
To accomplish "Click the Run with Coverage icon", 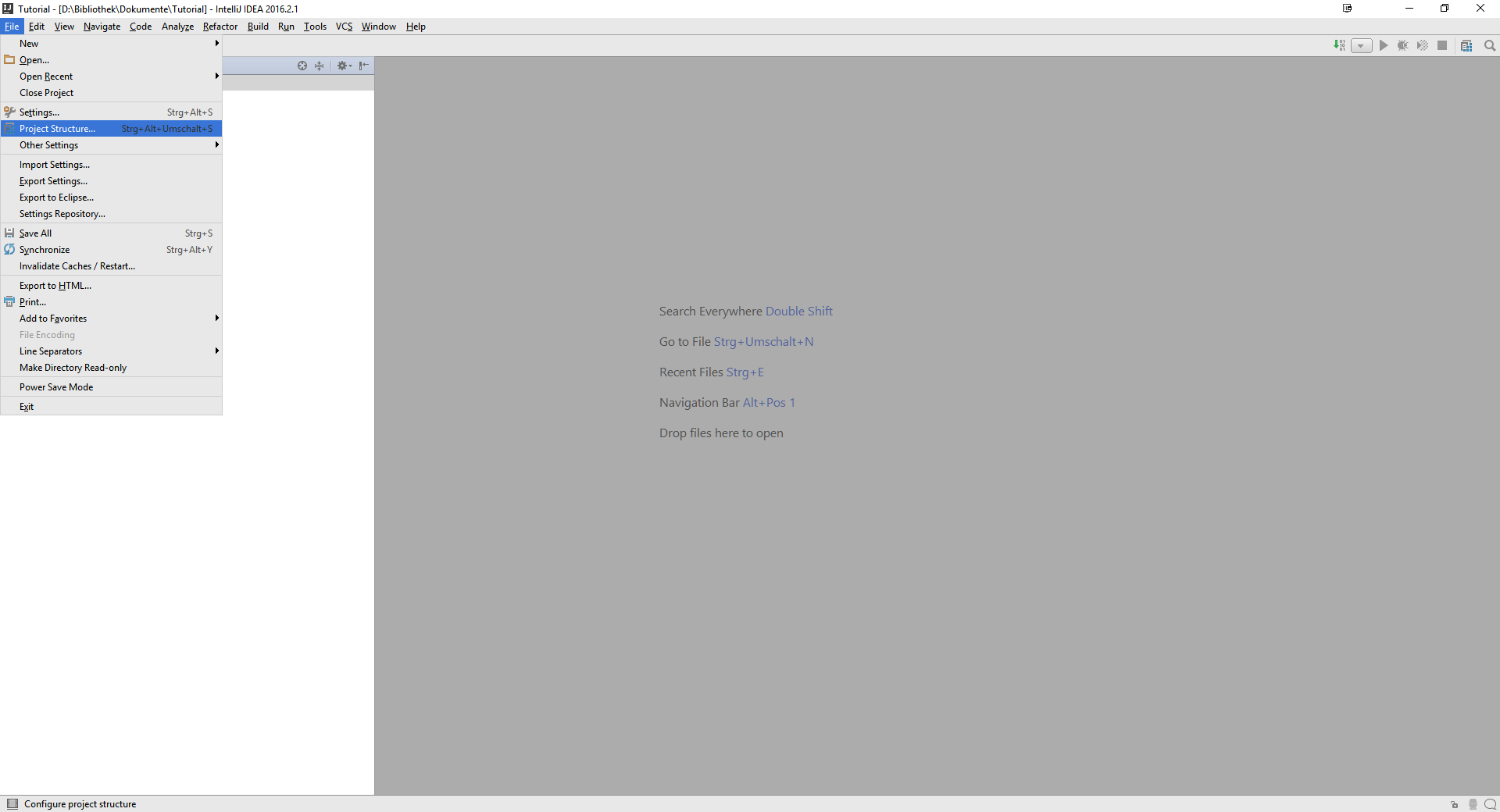I will [x=1422, y=45].
